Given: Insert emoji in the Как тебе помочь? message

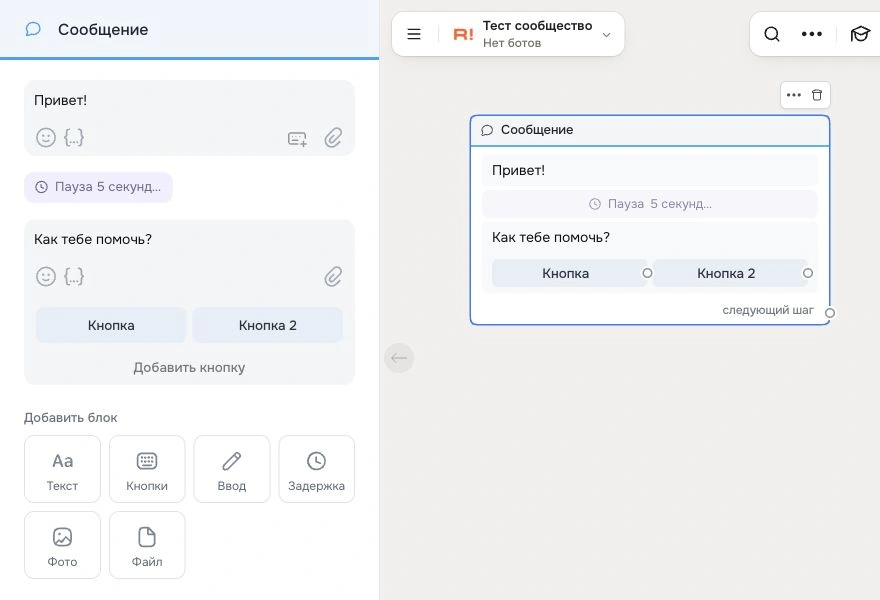Looking at the screenshot, I should pos(46,276).
